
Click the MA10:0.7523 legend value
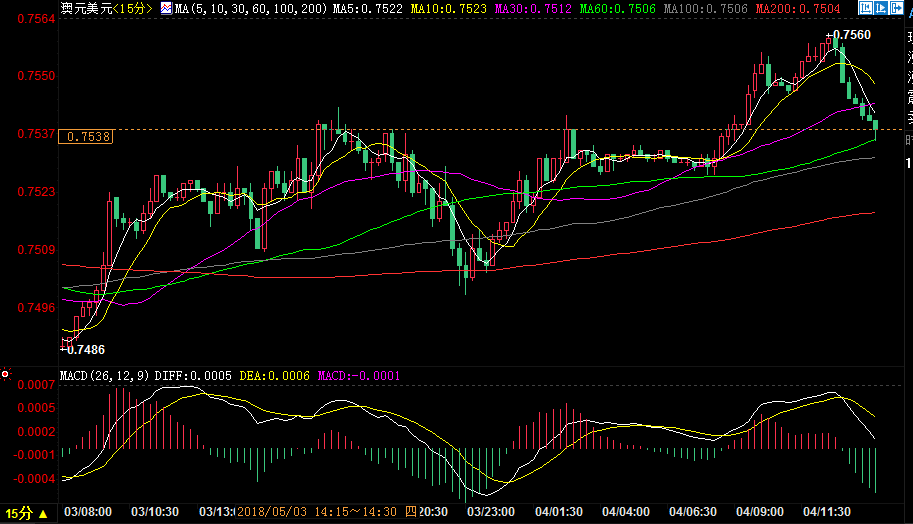[x=448, y=9]
